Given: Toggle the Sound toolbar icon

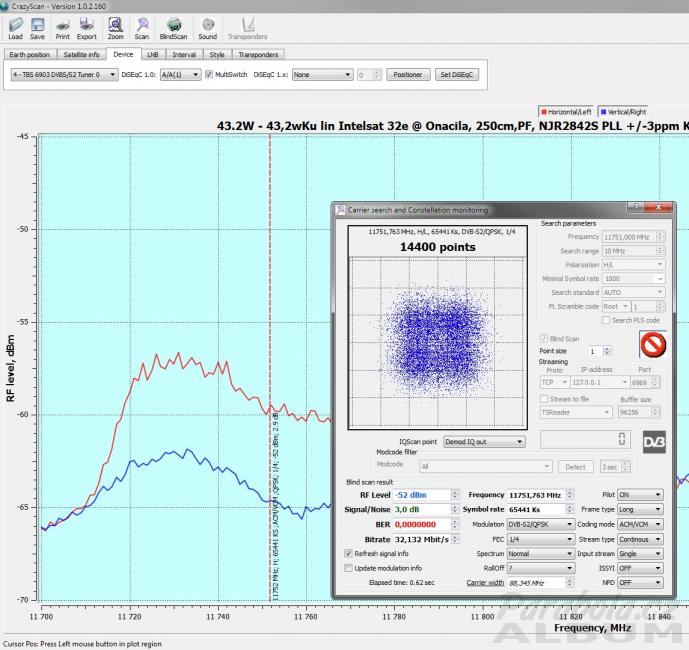Looking at the screenshot, I should tap(207, 29).
